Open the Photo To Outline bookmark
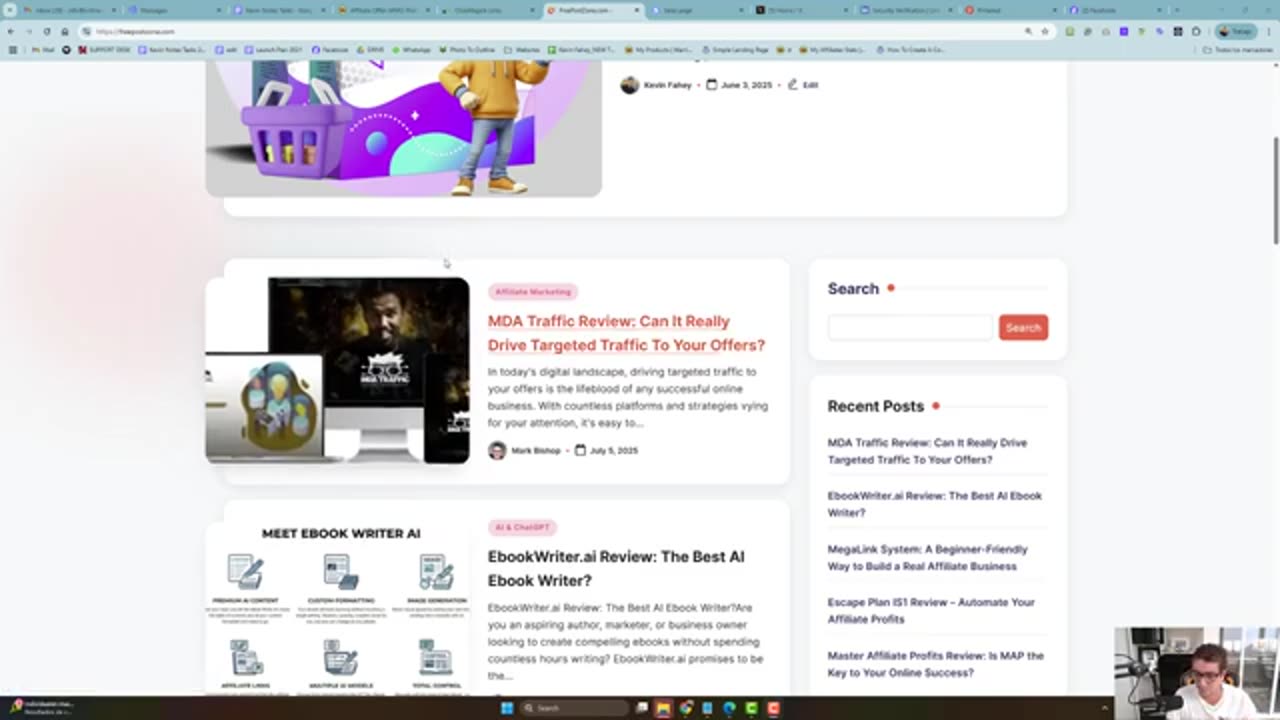 [468, 49]
